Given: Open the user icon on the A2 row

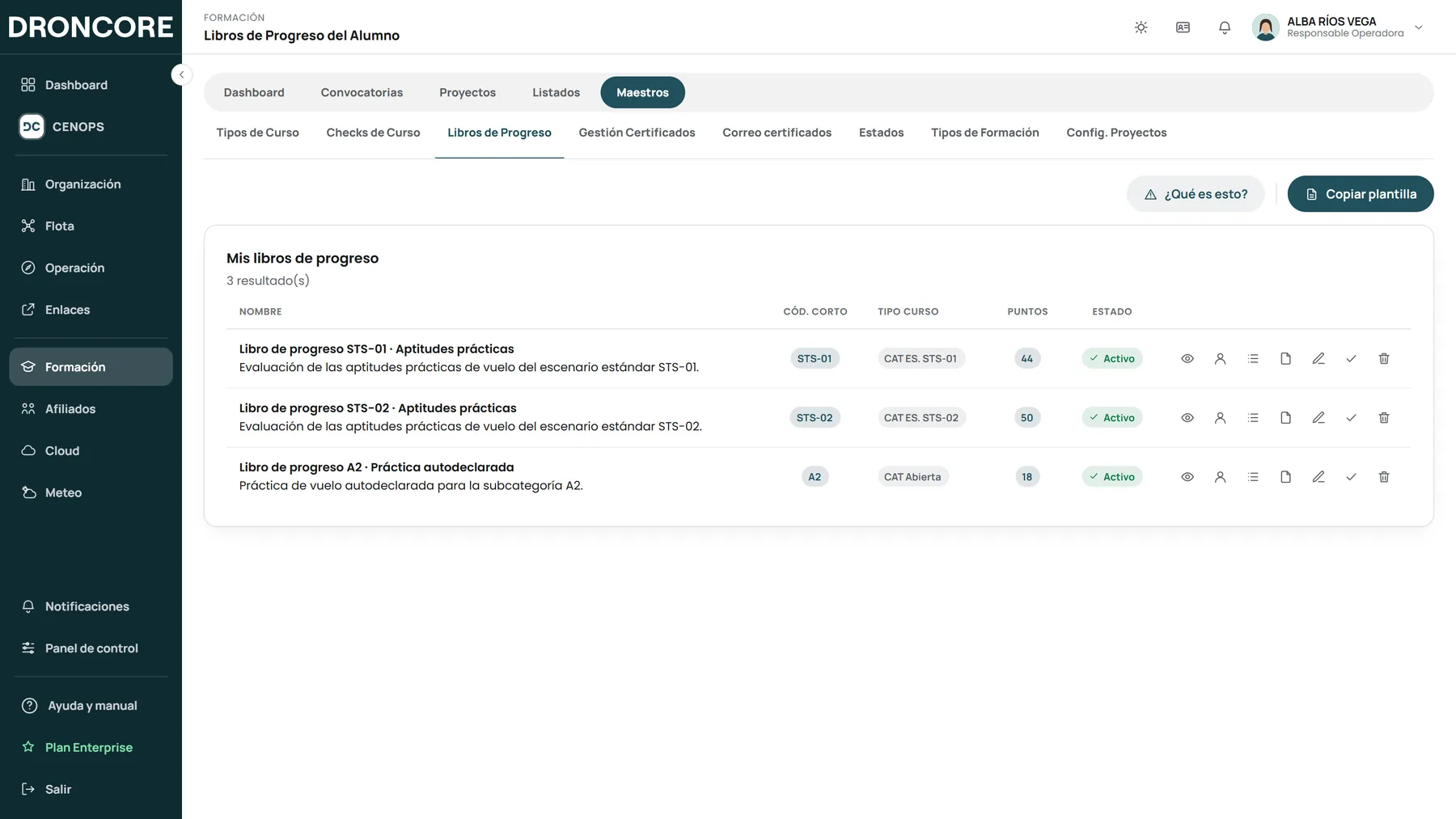Looking at the screenshot, I should (x=1220, y=476).
